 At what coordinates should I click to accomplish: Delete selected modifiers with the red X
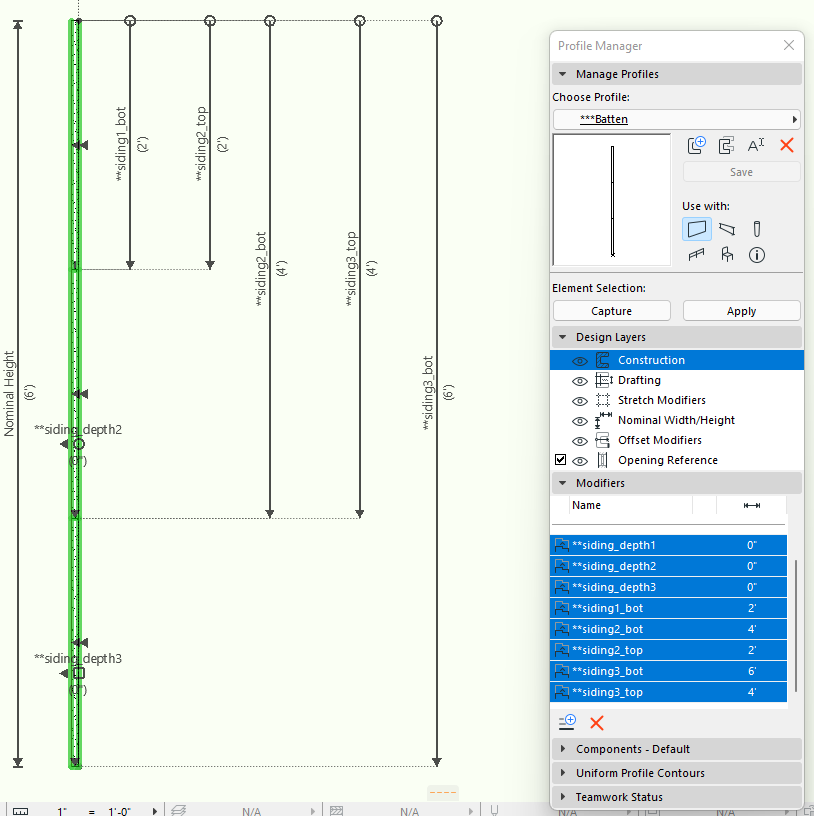tap(597, 722)
